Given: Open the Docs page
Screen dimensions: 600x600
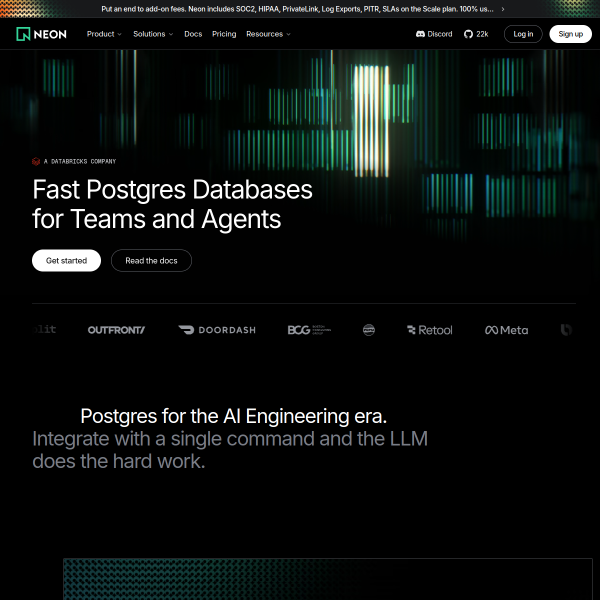Looking at the screenshot, I should [193, 34].
